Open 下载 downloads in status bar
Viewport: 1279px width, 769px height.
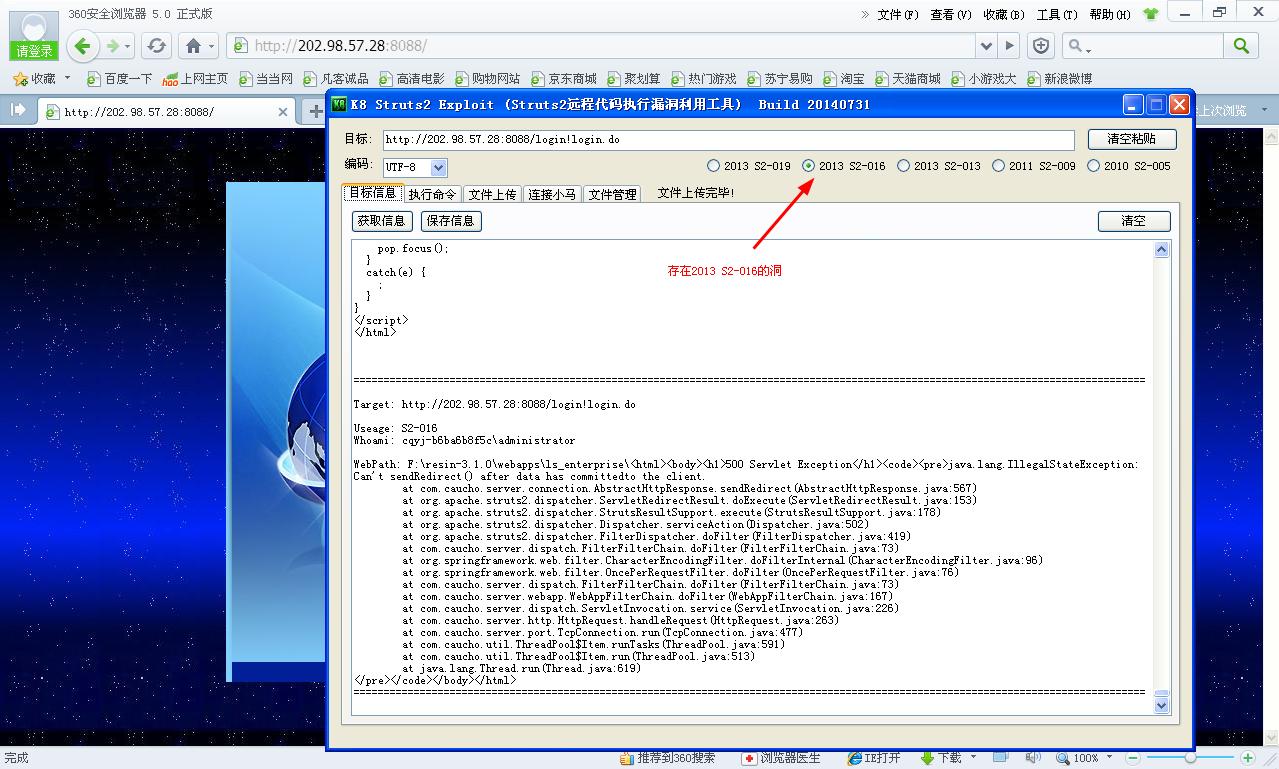point(940,758)
